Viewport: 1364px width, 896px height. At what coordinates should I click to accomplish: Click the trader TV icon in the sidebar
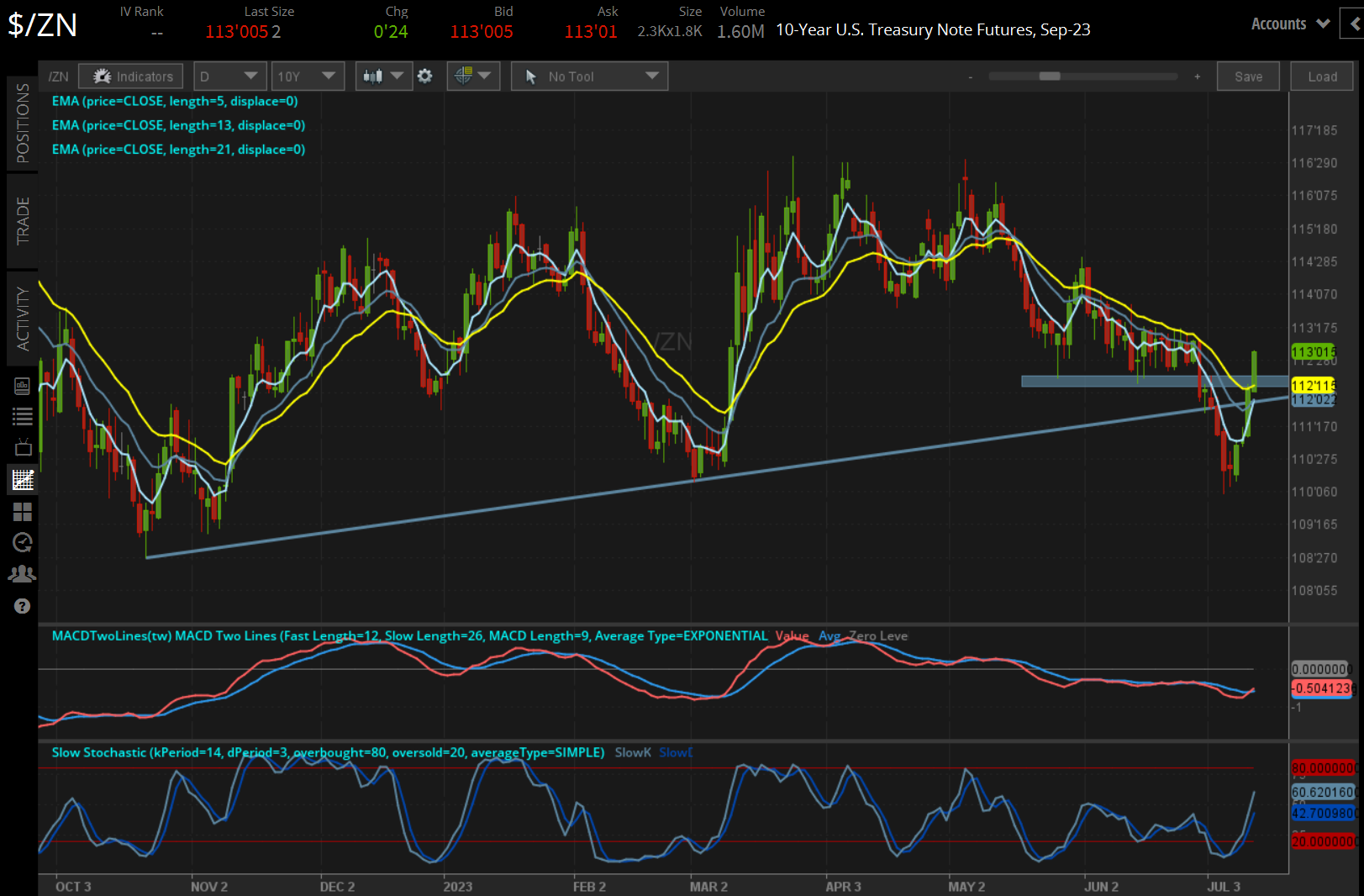22,446
